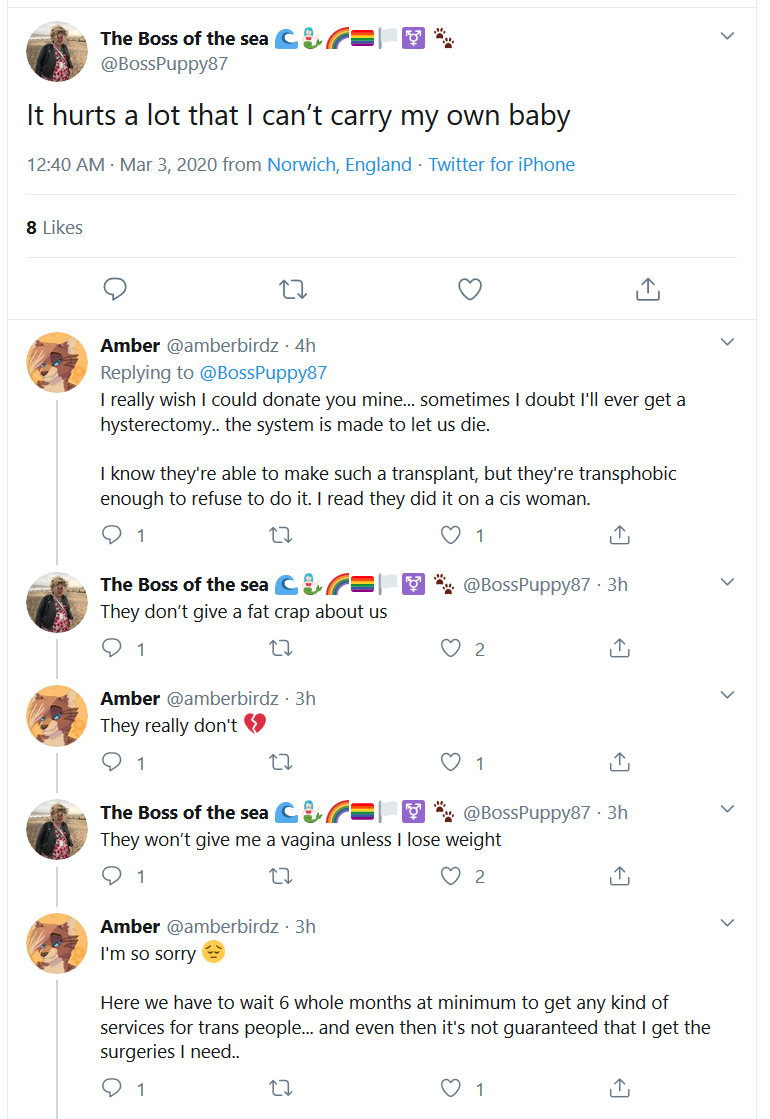Open Norwich, England location link
This screenshot has width=770, height=1119.
tap(339, 165)
